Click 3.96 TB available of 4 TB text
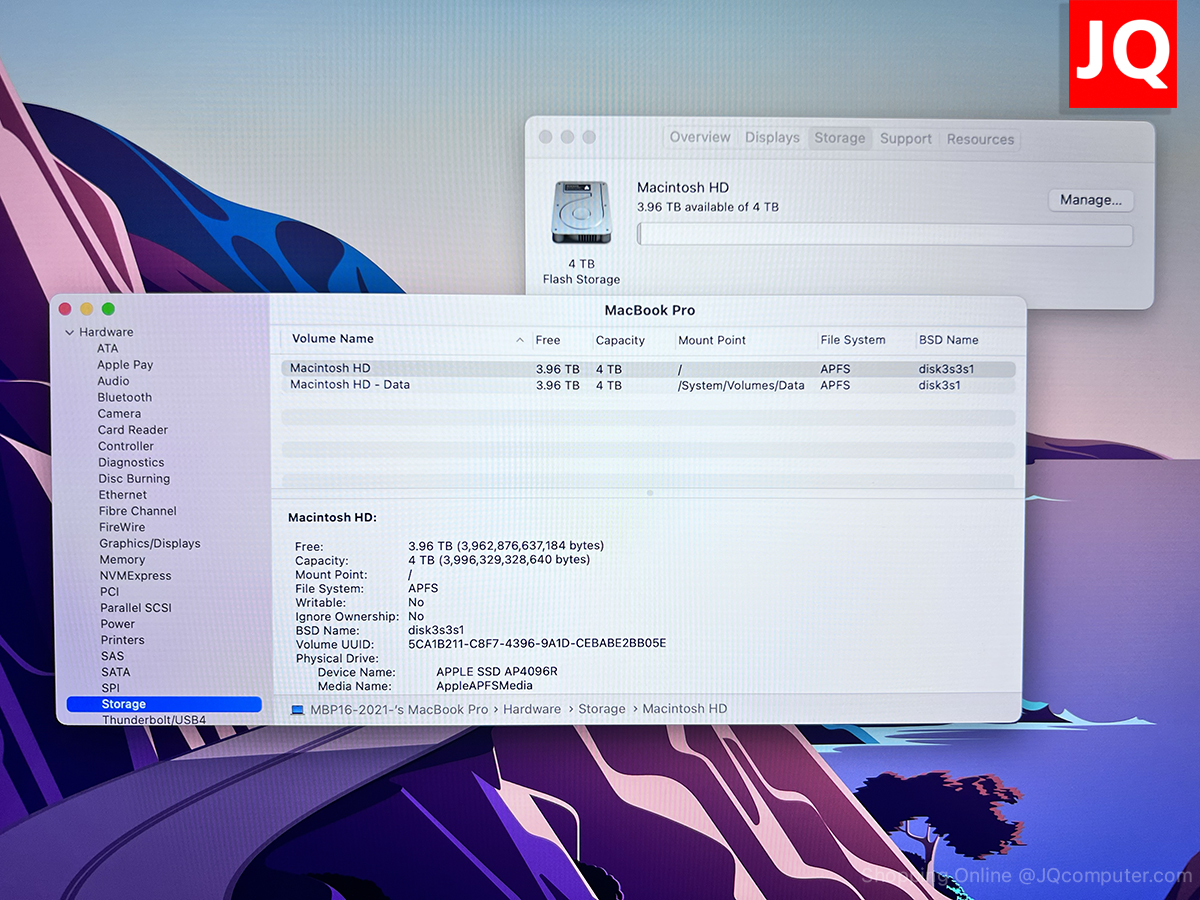The height and width of the screenshot is (900, 1200). (708, 207)
